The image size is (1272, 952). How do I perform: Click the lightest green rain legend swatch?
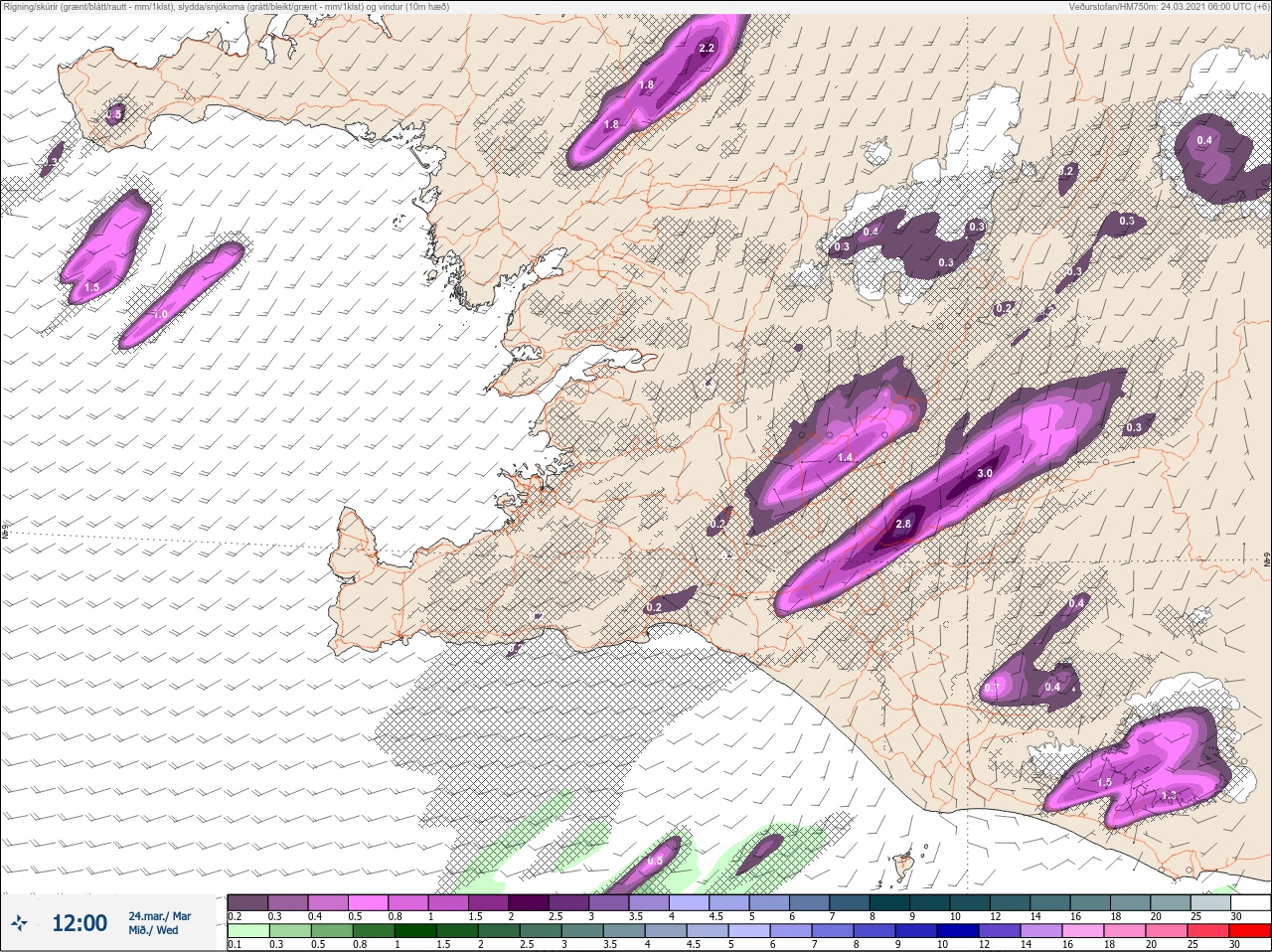point(247,931)
